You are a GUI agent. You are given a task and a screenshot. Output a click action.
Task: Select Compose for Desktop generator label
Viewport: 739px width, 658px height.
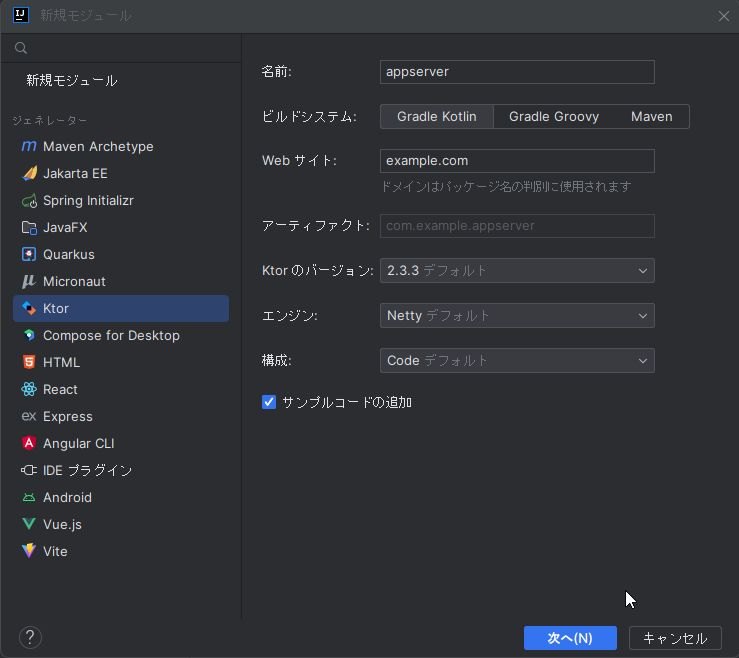pos(111,336)
